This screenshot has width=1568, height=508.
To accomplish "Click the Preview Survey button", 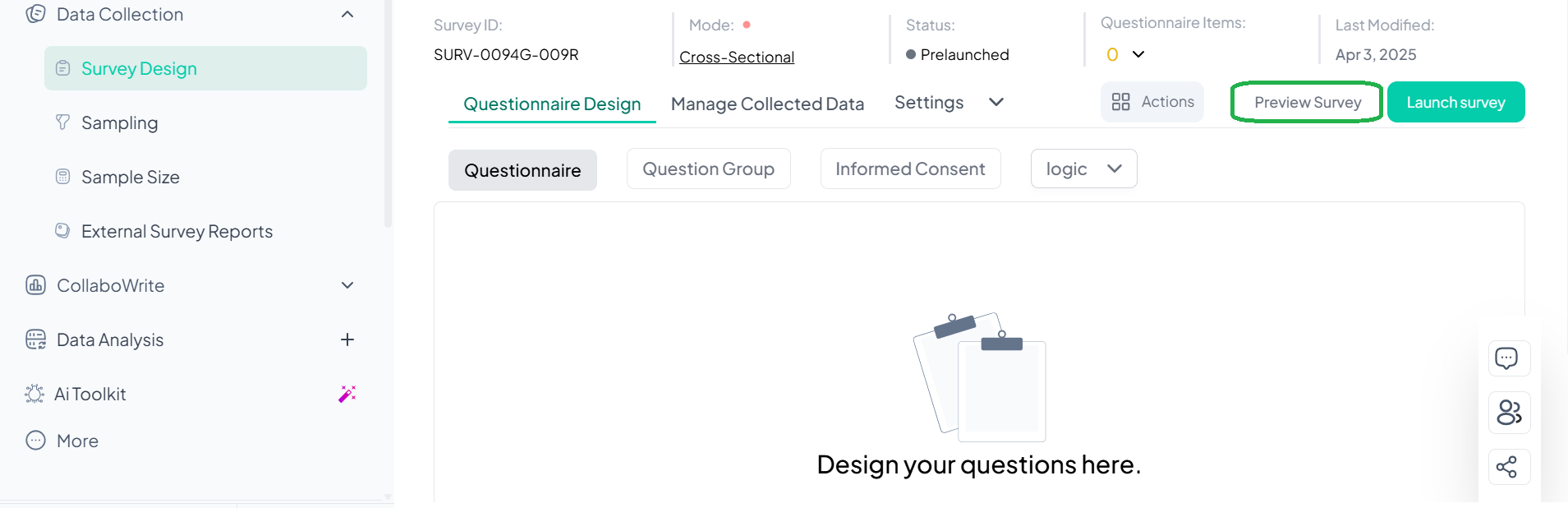I will 1307,103.
